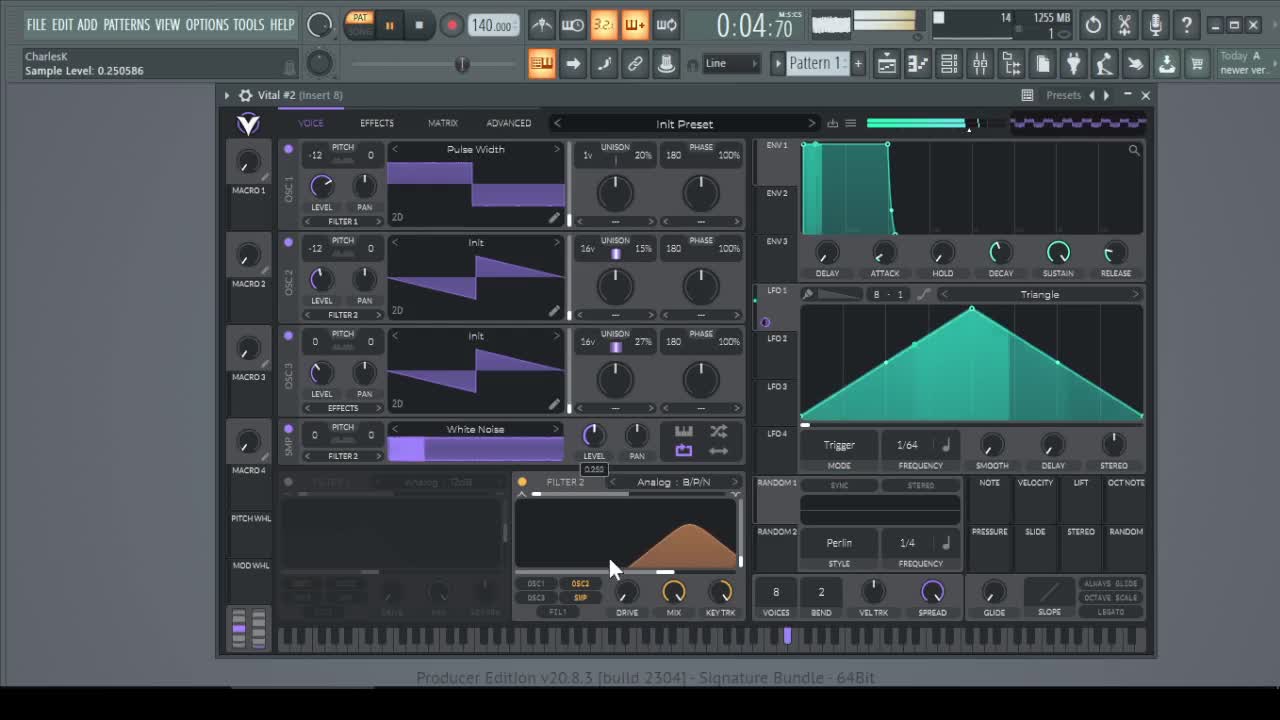This screenshot has width=1280, height=720.
Task: Open the plugin picker plug icon
Action: tap(1073, 64)
